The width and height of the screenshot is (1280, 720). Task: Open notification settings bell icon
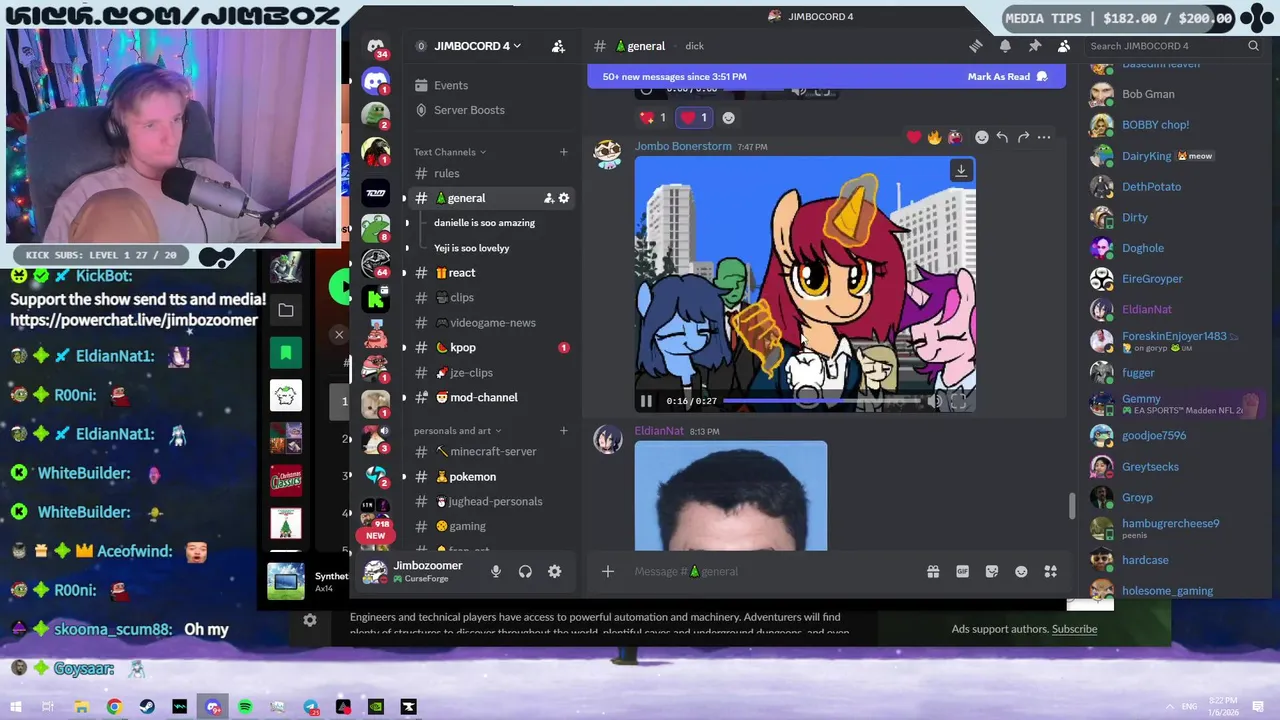pos(1005,46)
